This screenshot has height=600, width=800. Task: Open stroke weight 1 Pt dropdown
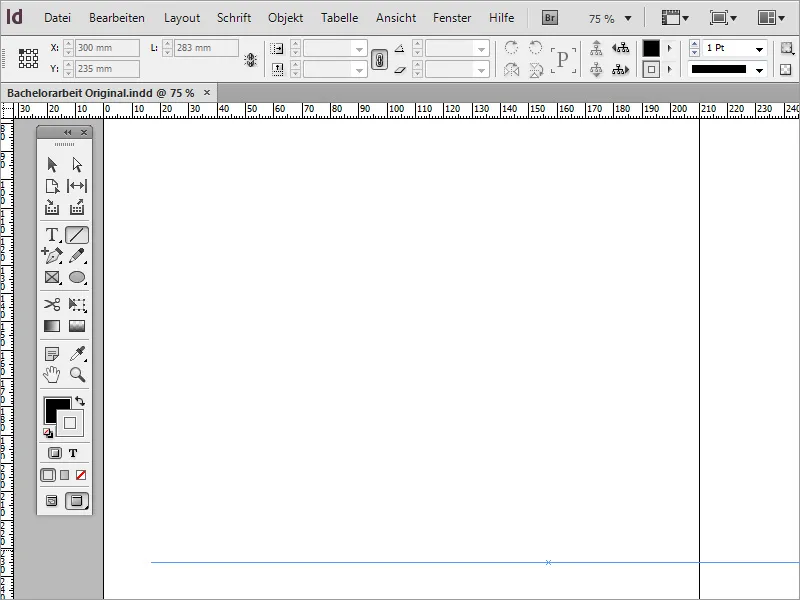click(x=759, y=49)
